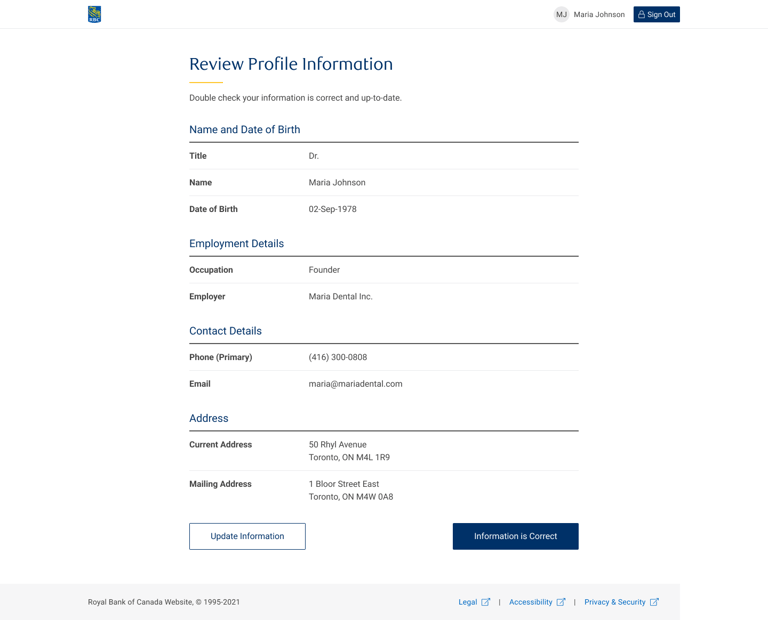Viewport: 768px width, 620px height.
Task: Click the external link icon beside Accessibility
Action: tap(561, 602)
